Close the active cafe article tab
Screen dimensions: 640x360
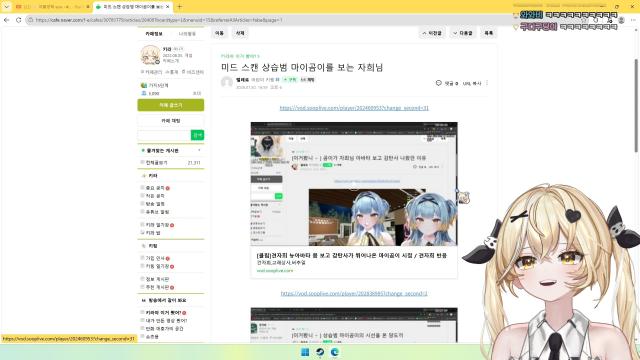click(168, 7)
